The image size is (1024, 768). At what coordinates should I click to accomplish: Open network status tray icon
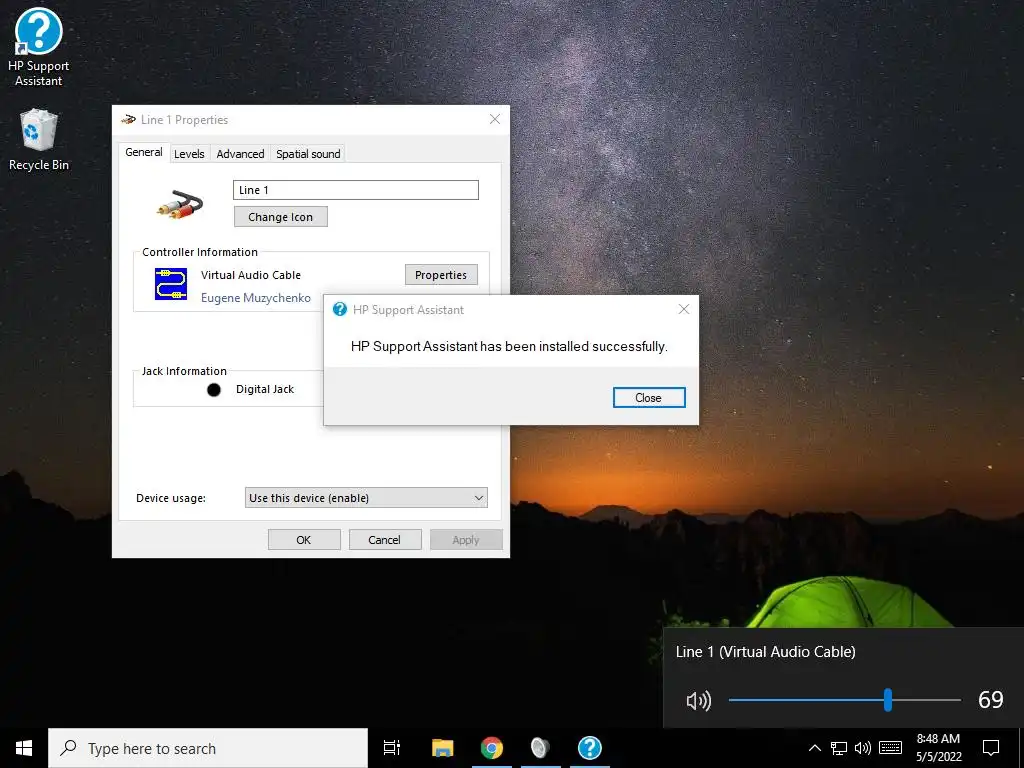coord(839,748)
